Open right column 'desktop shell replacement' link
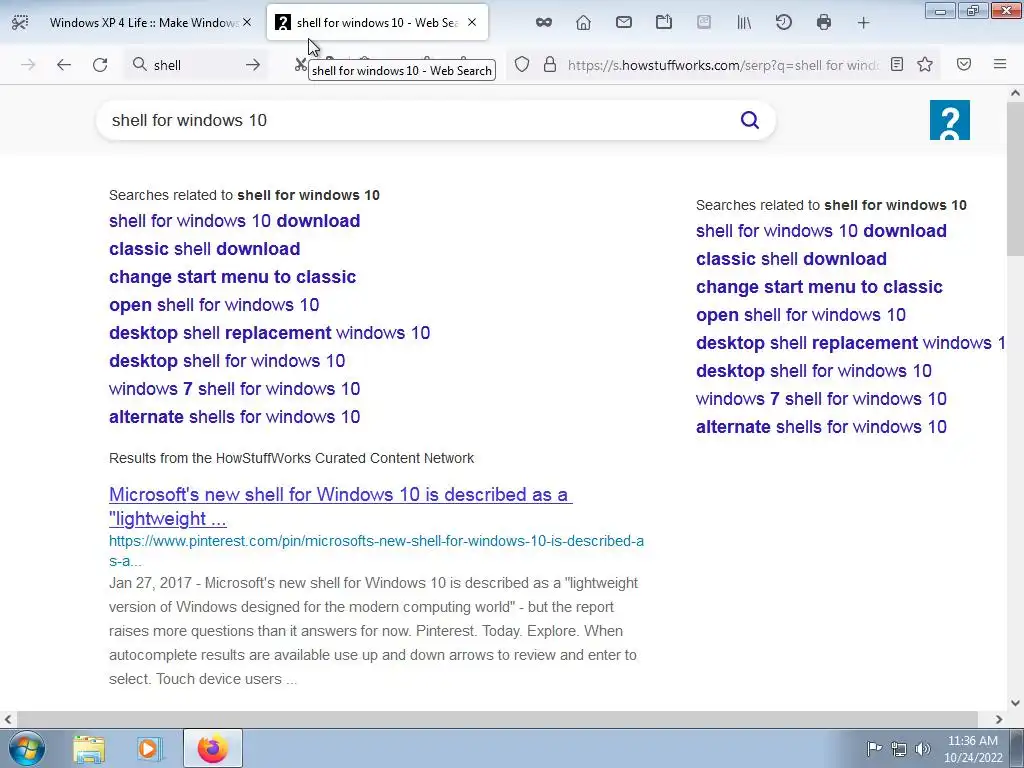 pos(850,343)
